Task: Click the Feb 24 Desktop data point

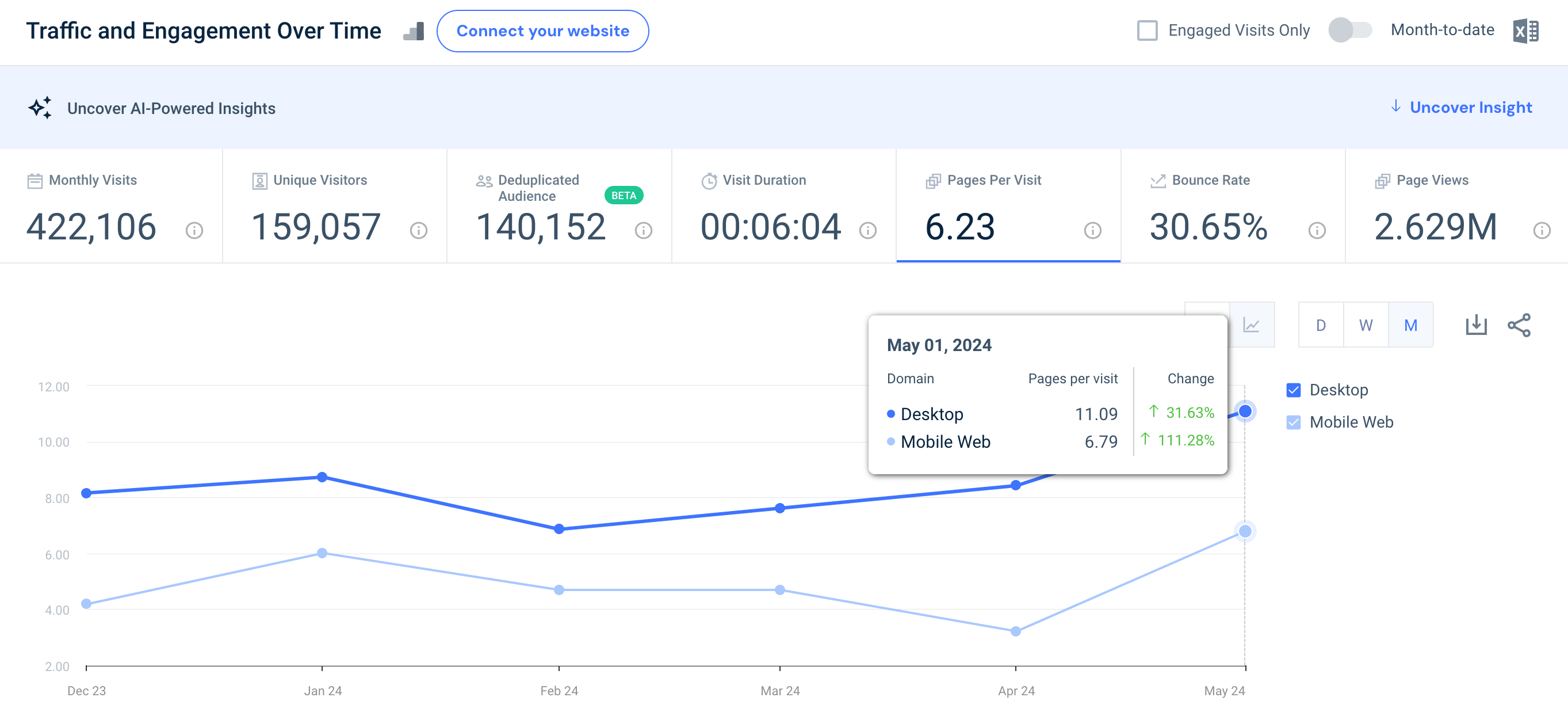Action: coord(559,529)
